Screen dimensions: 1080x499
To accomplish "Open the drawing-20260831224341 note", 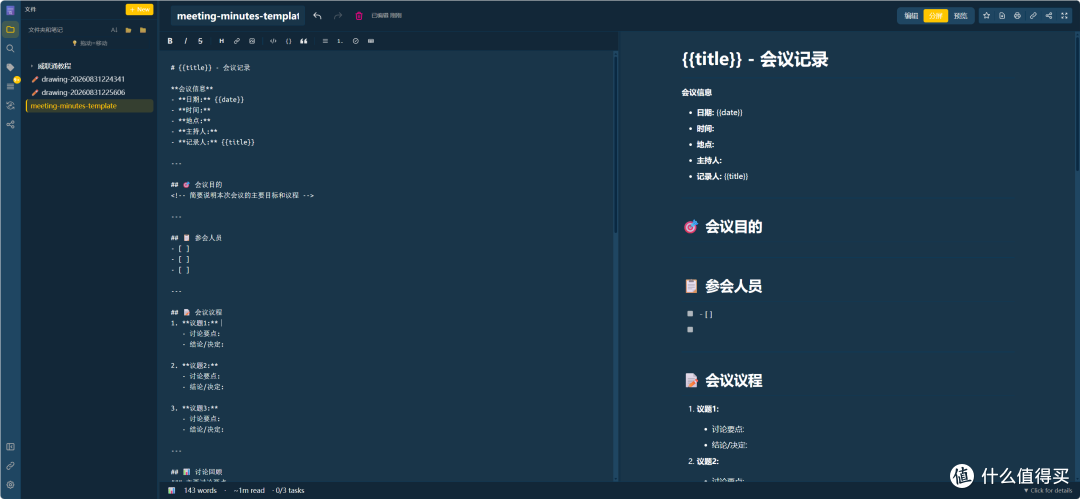I will [83, 79].
